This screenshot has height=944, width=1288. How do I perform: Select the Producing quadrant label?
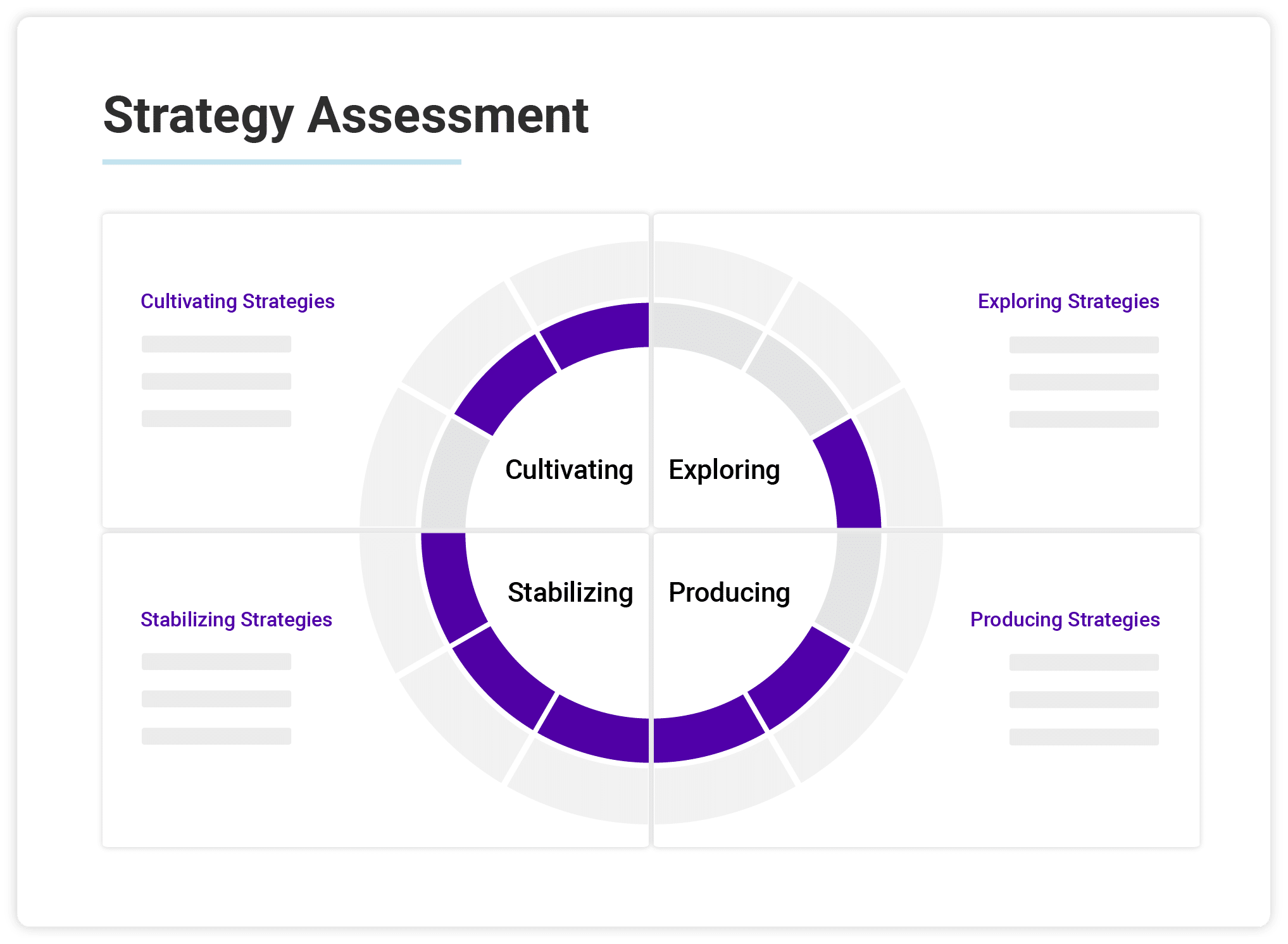(x=729, y=592)
